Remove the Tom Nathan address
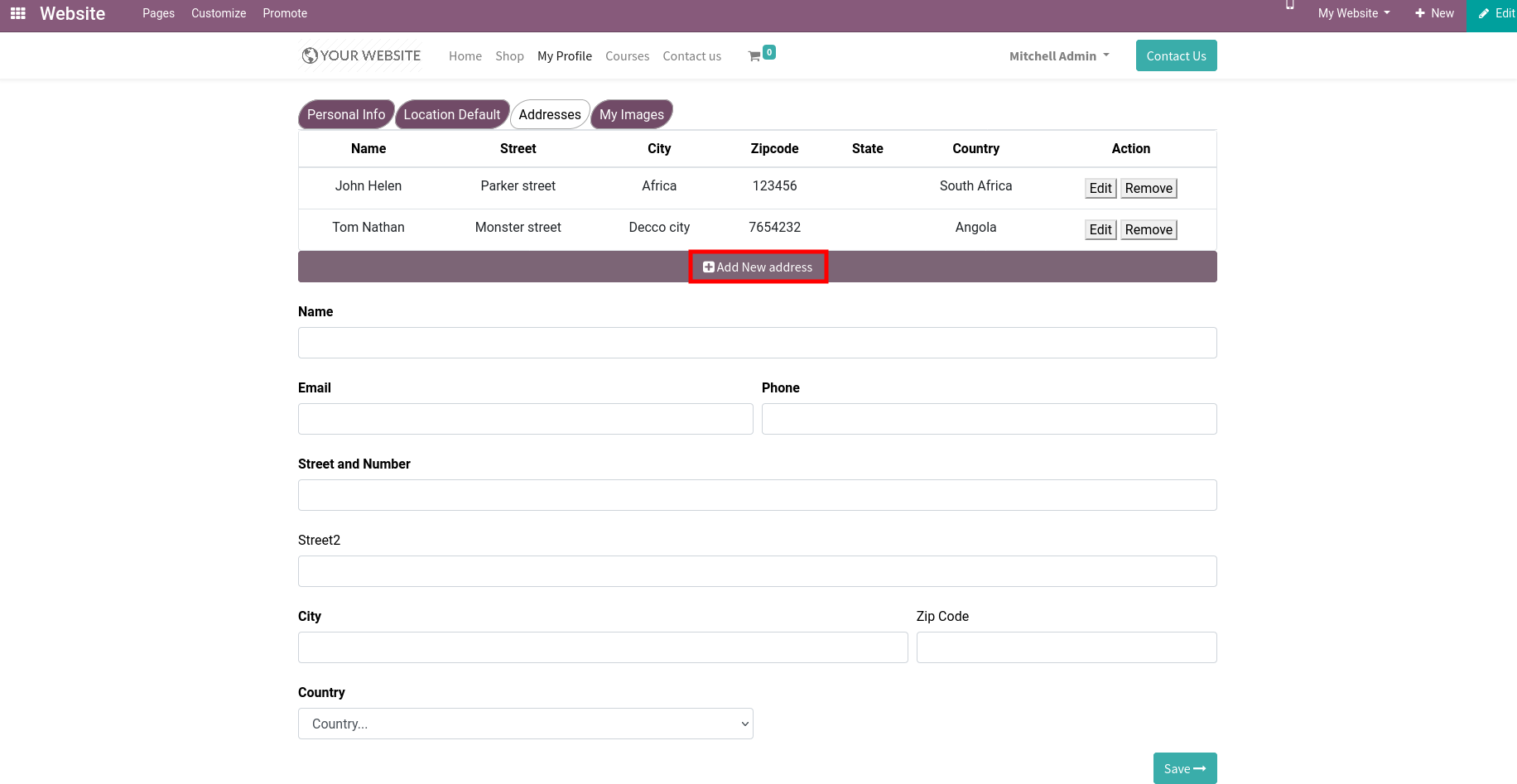The height and width of the screenshot is (784, 1517). tap(1149, 229)
